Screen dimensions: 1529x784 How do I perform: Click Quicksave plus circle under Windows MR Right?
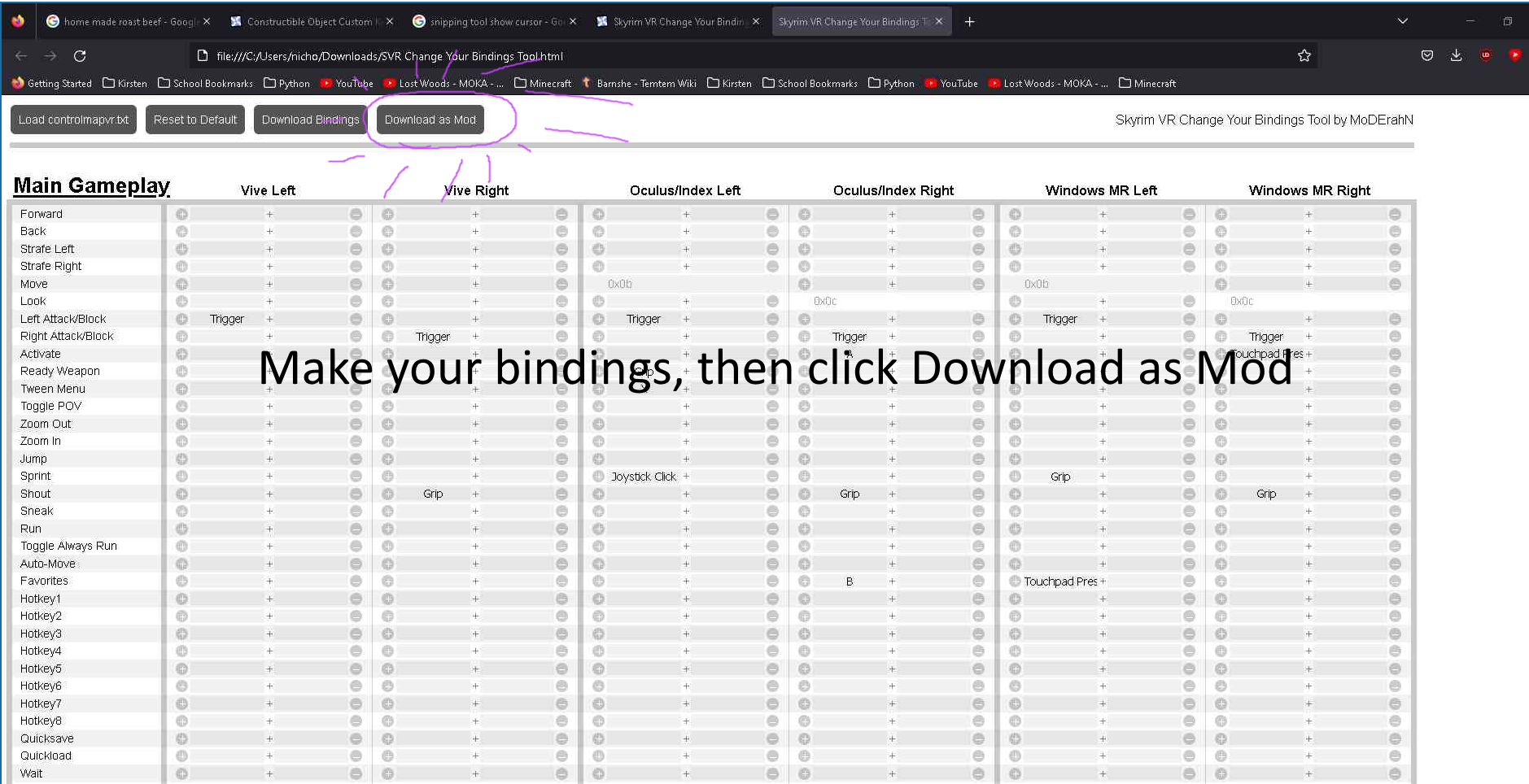(x=1221, y=738)
